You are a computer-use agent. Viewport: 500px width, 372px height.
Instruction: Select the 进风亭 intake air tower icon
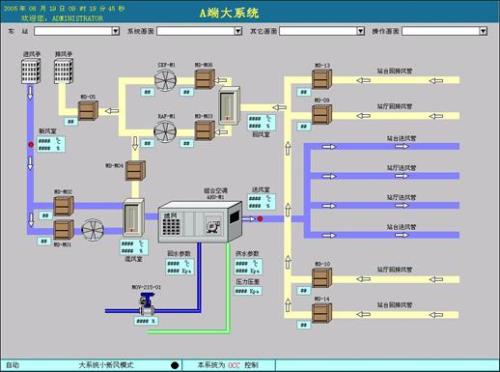pyautogui.click(x=31, y=71)
